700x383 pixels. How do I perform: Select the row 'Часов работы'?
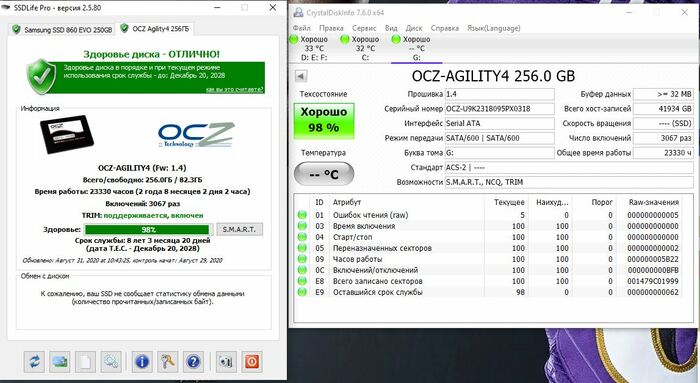489,259
